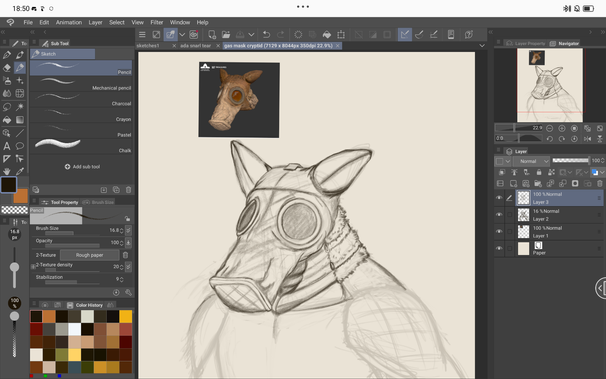Open the command bar hamburger menu

pos(142,35)
